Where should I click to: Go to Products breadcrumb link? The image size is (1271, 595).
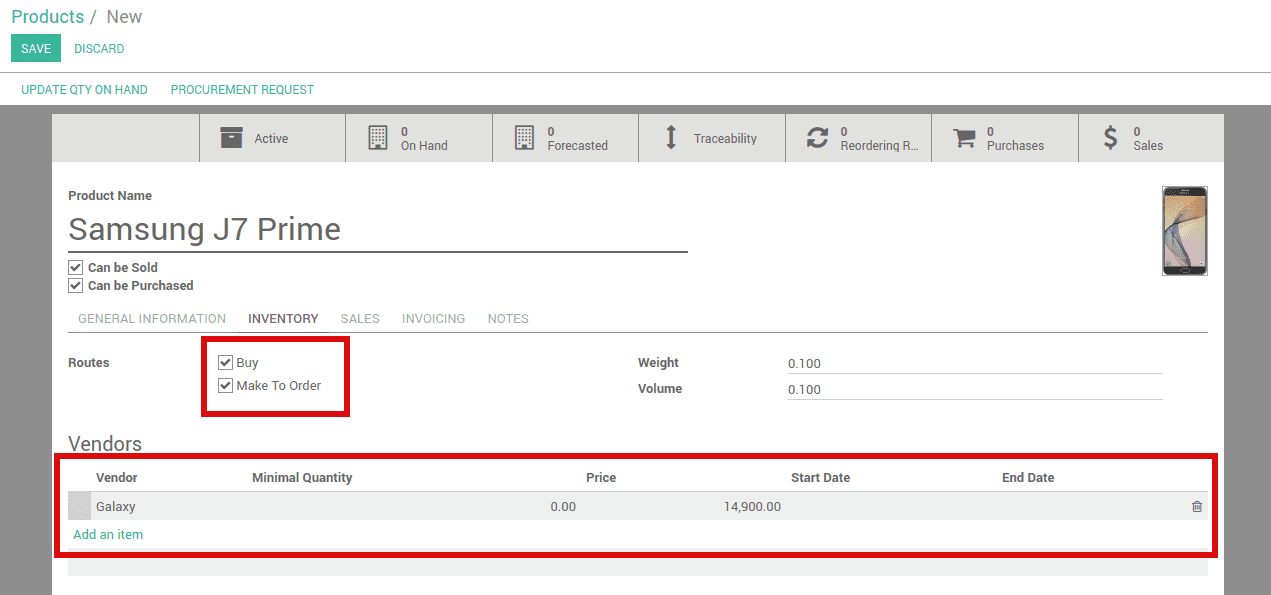48,17
